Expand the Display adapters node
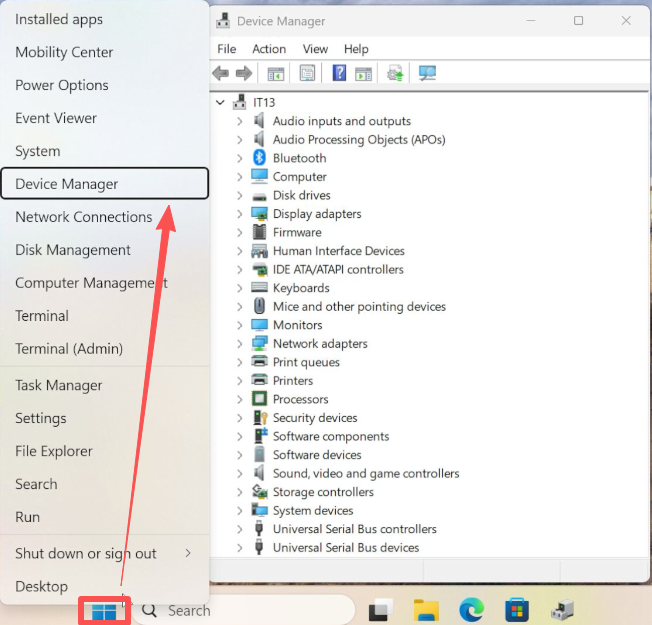The width and height of the screenshot is (652, 625). 240,214
